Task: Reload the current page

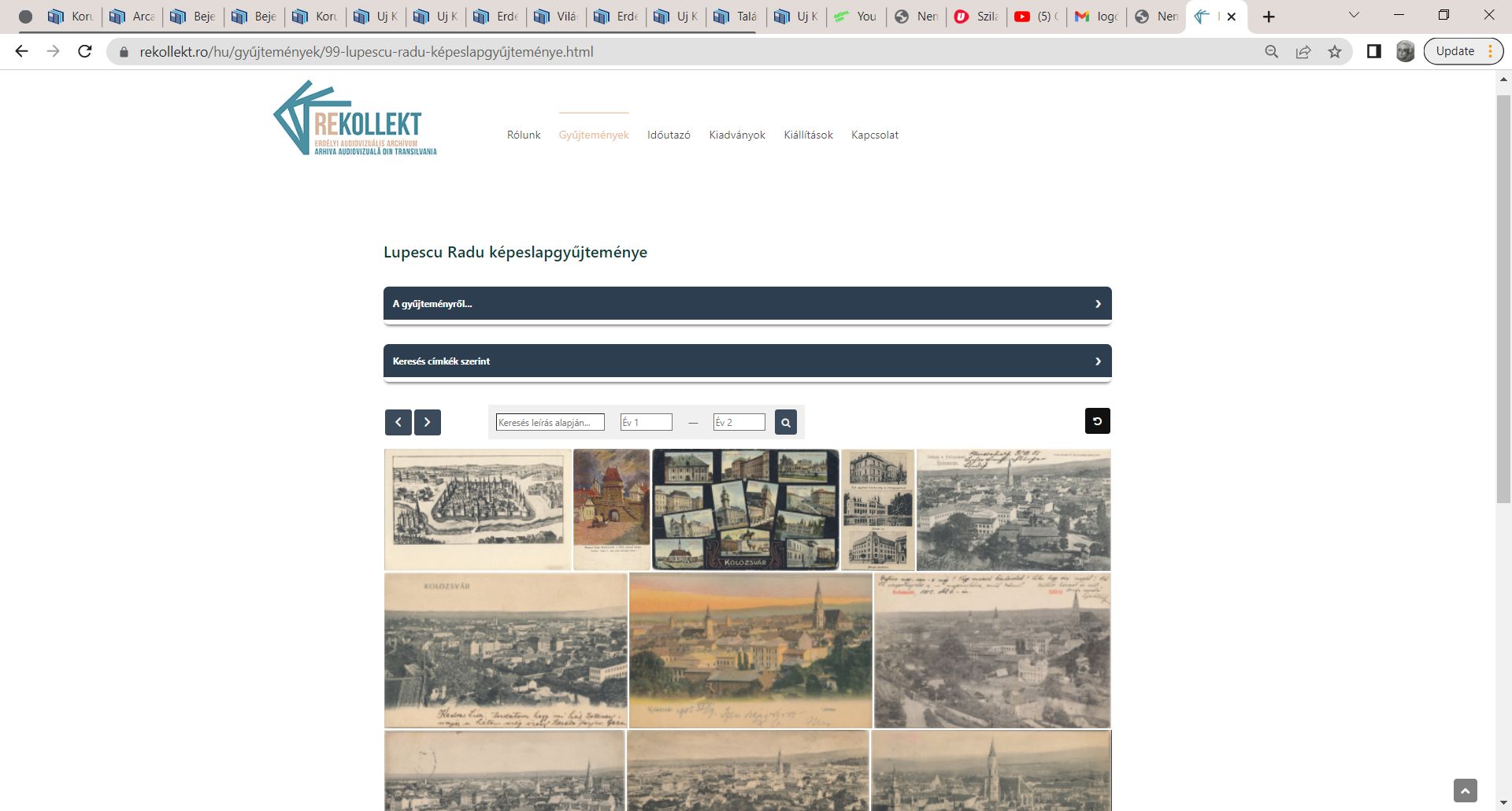Action: [85, 51]
